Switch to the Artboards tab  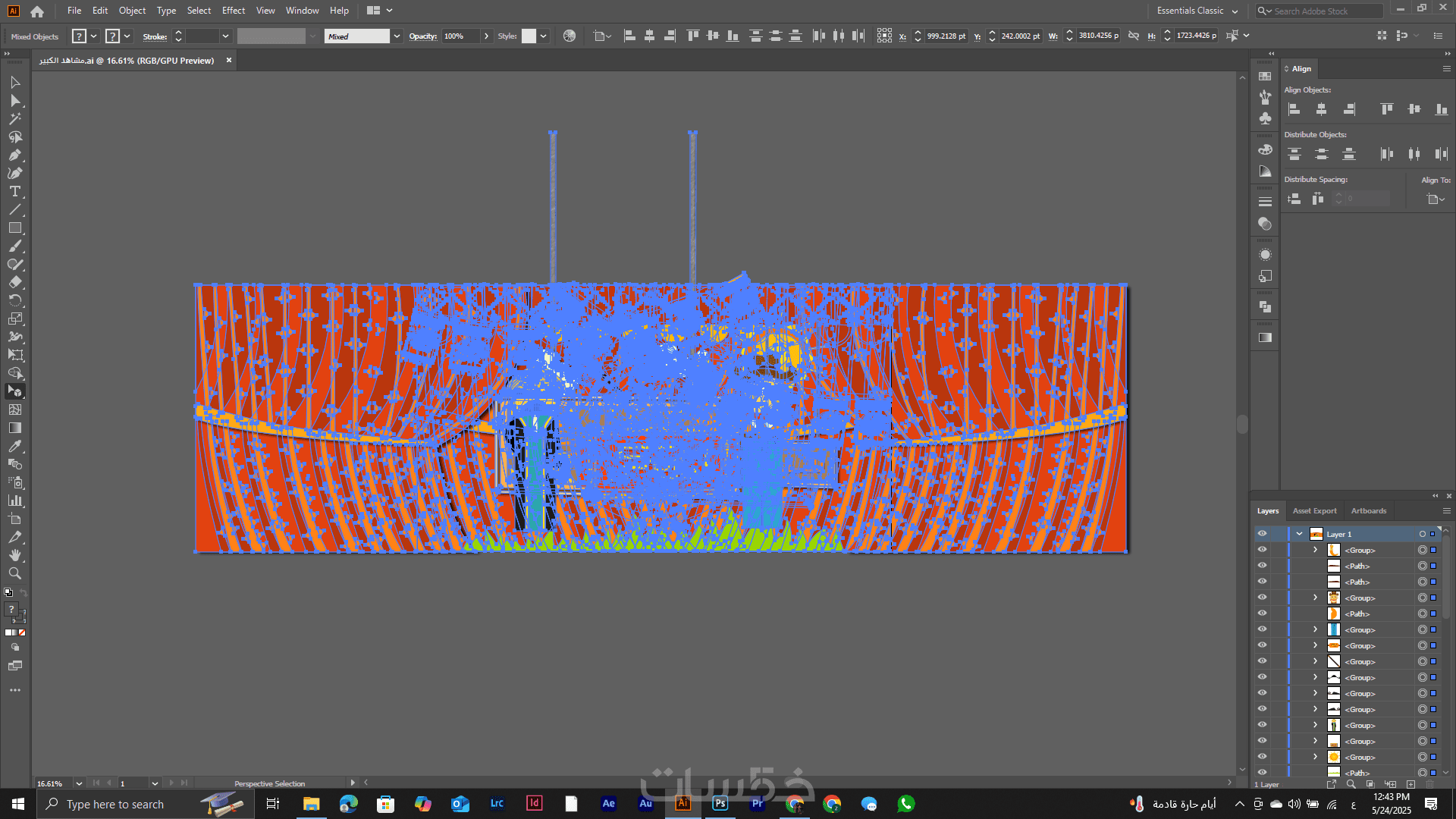coord(1368,511)
